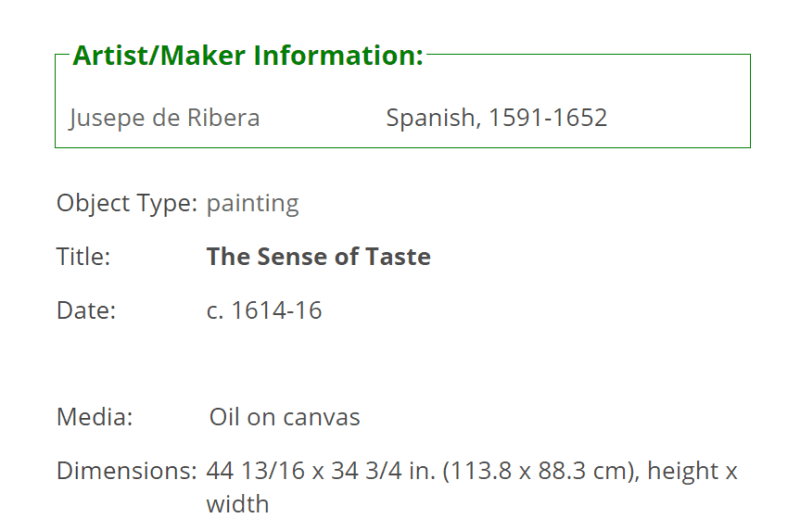Click the Artist/Maker Information heading
The image size is (800, 531).
pyautogui.click(x=248, y=55)
